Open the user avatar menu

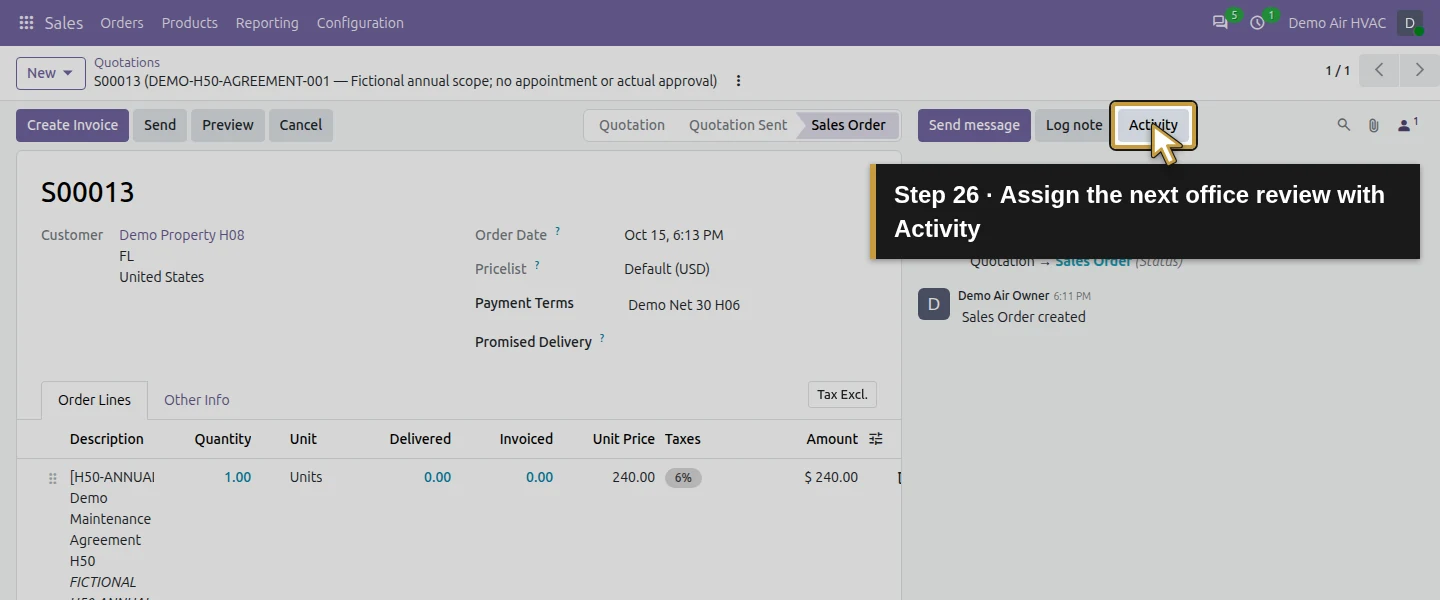pos(1410,23)
